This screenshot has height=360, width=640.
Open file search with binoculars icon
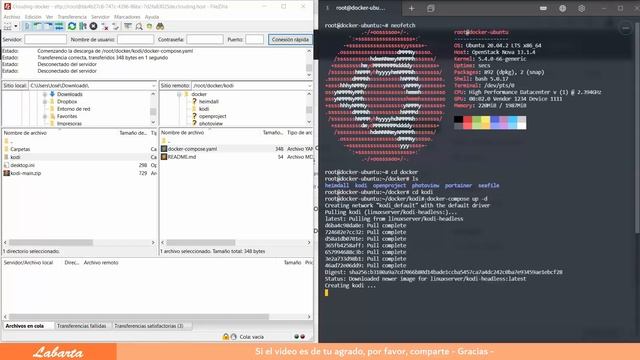[x=160, y=27]
